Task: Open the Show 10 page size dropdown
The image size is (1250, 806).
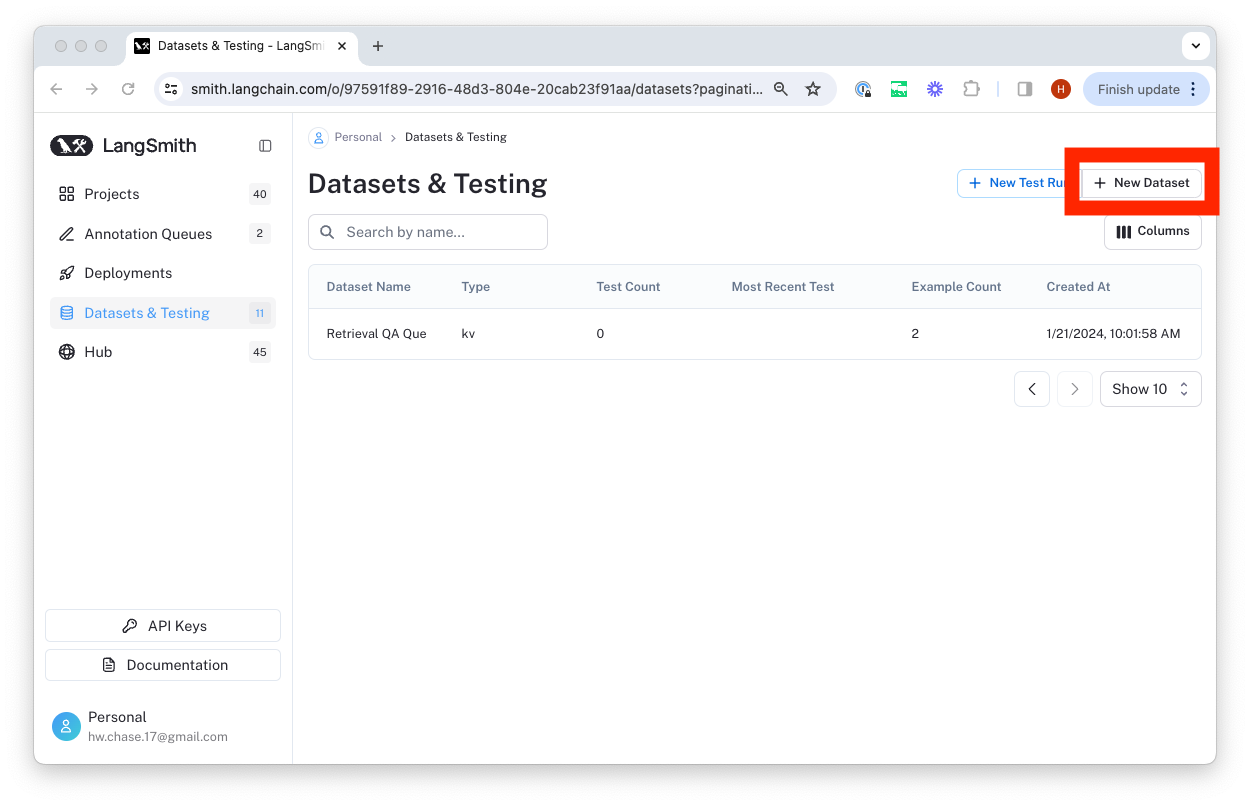Action: [1150, 389]
